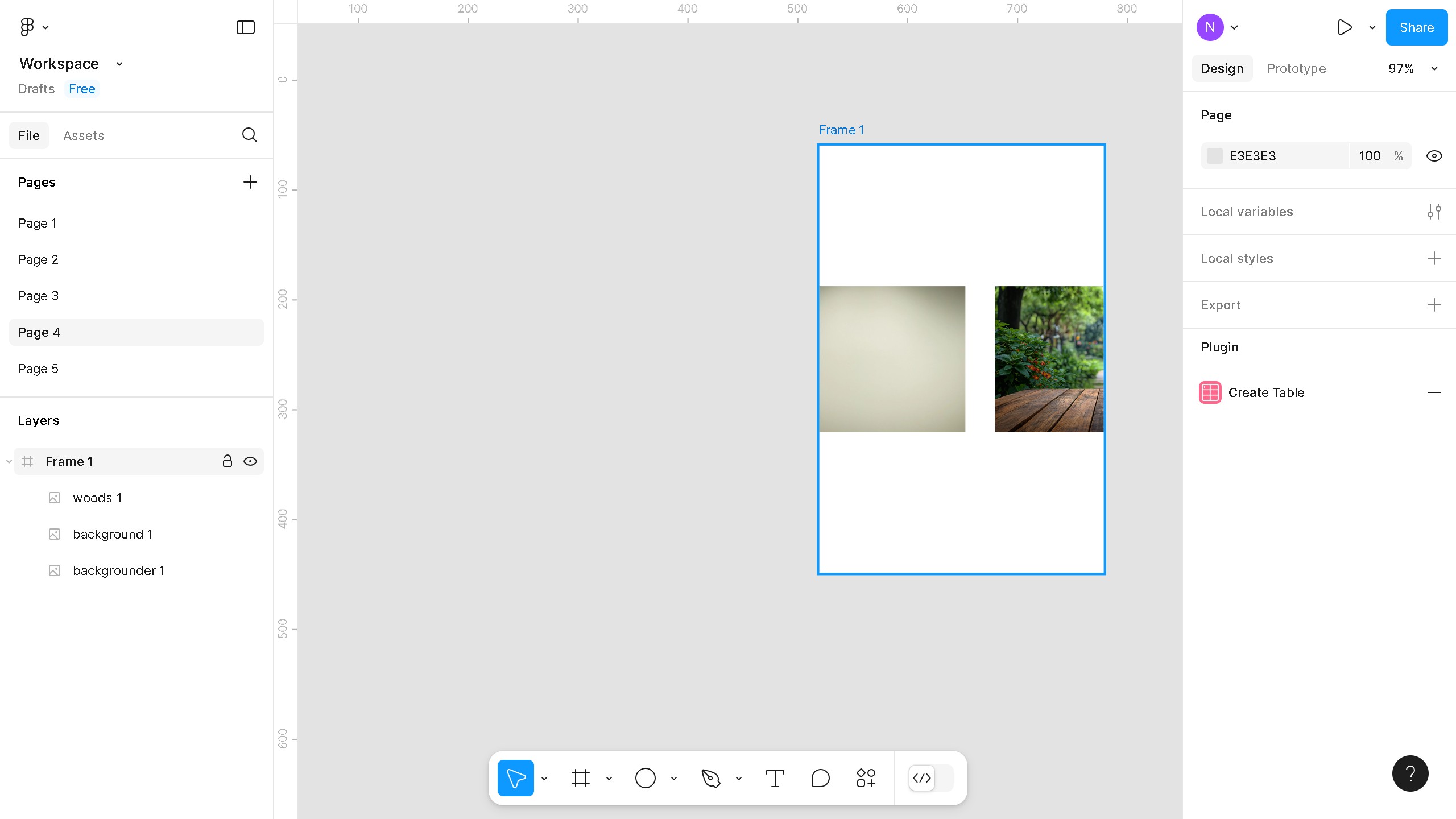Select the Comment tool
The height and width of the screenshot is (819, 1456).
[x=820, y=777]
